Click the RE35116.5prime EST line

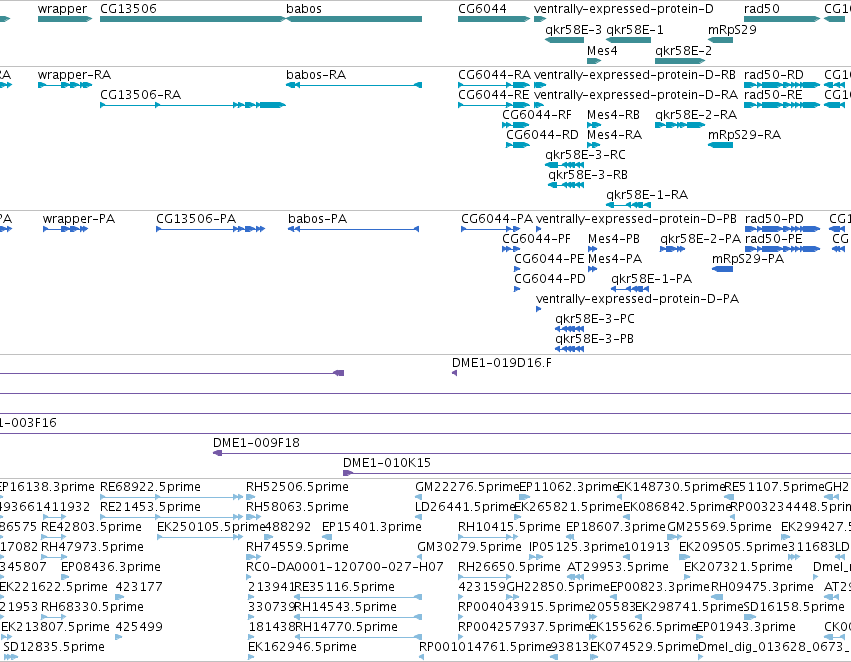(x=358, y=597)
